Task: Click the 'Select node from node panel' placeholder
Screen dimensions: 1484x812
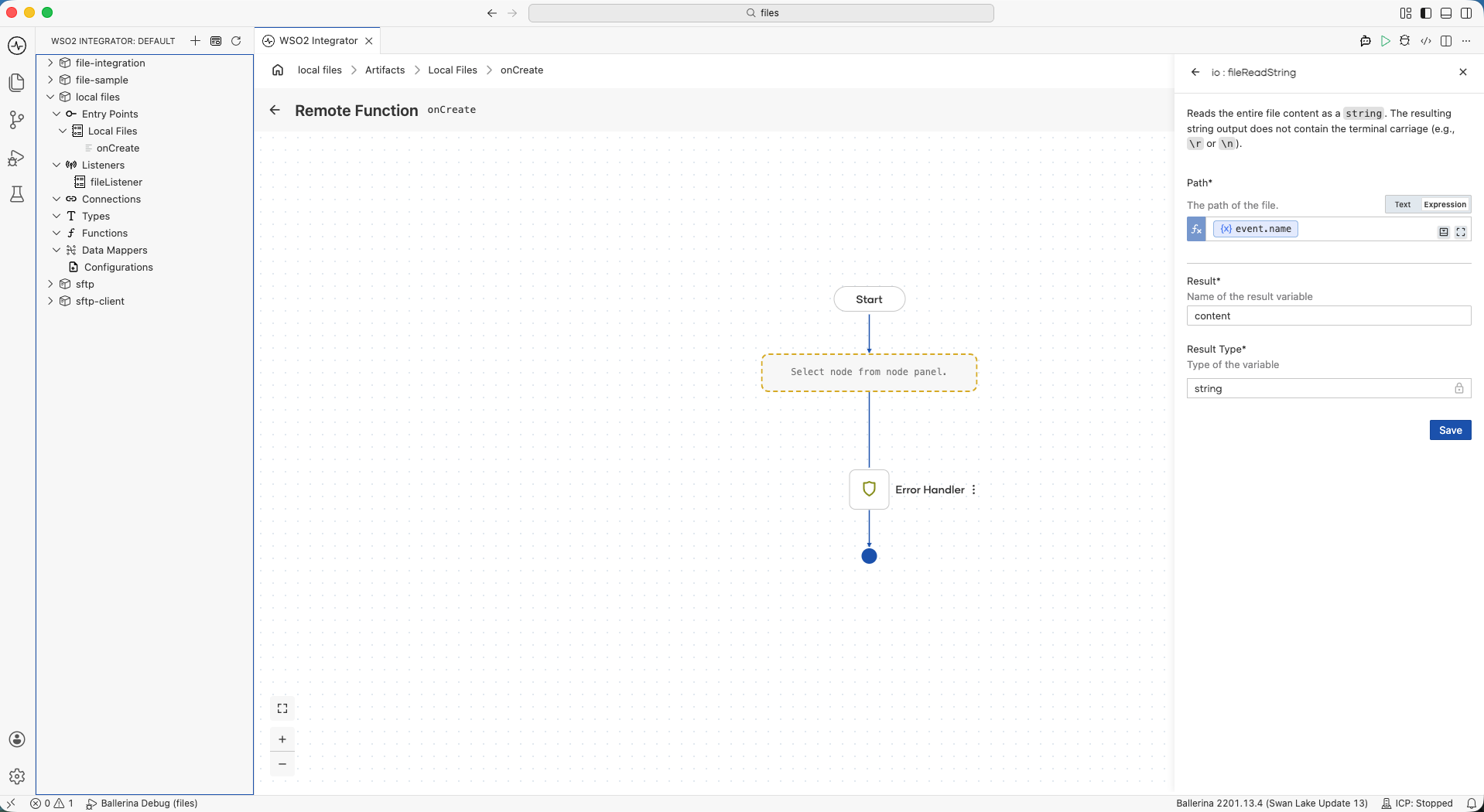Action: click(x=869, y=372)
